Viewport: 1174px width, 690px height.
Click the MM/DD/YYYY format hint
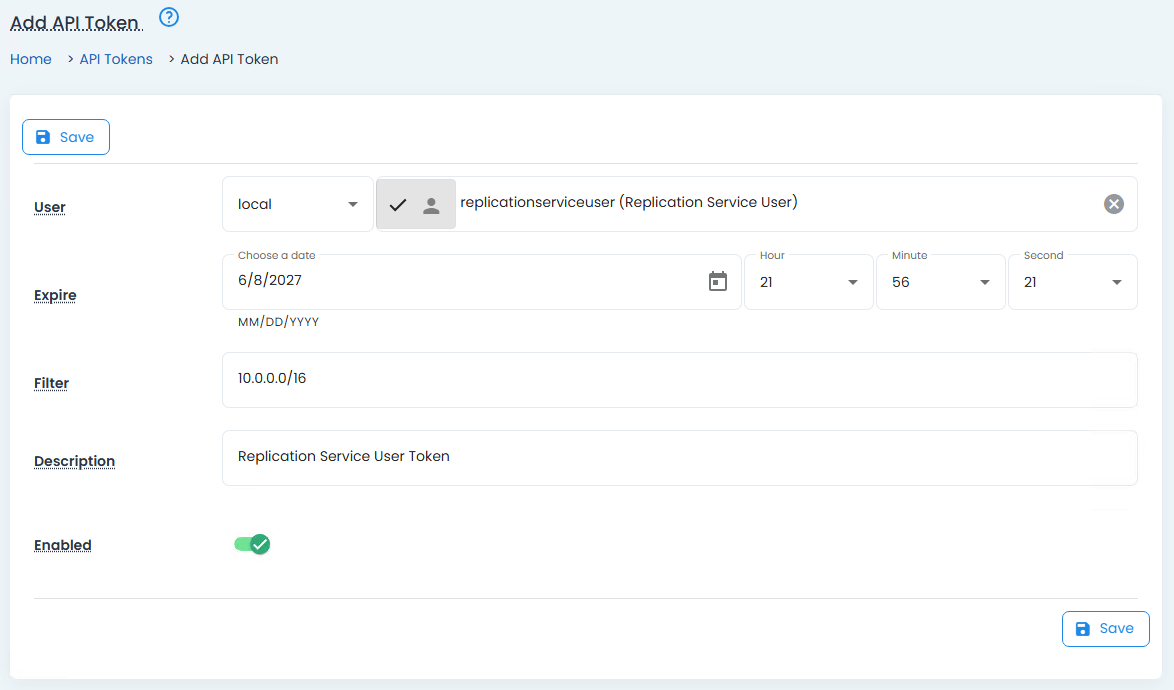click(279, 322)
